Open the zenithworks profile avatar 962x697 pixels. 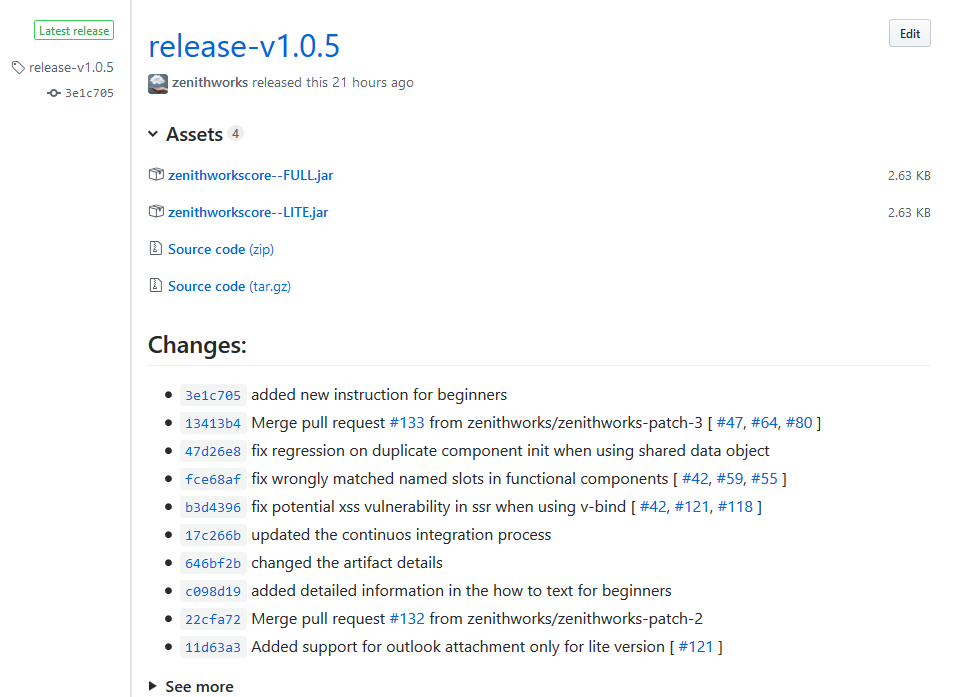click(x=157, y=83)
